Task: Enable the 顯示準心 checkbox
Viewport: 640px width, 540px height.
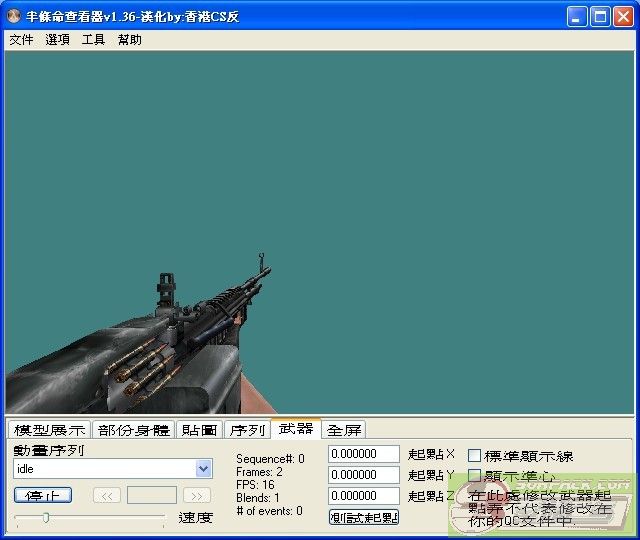Action: coord(474,476)
